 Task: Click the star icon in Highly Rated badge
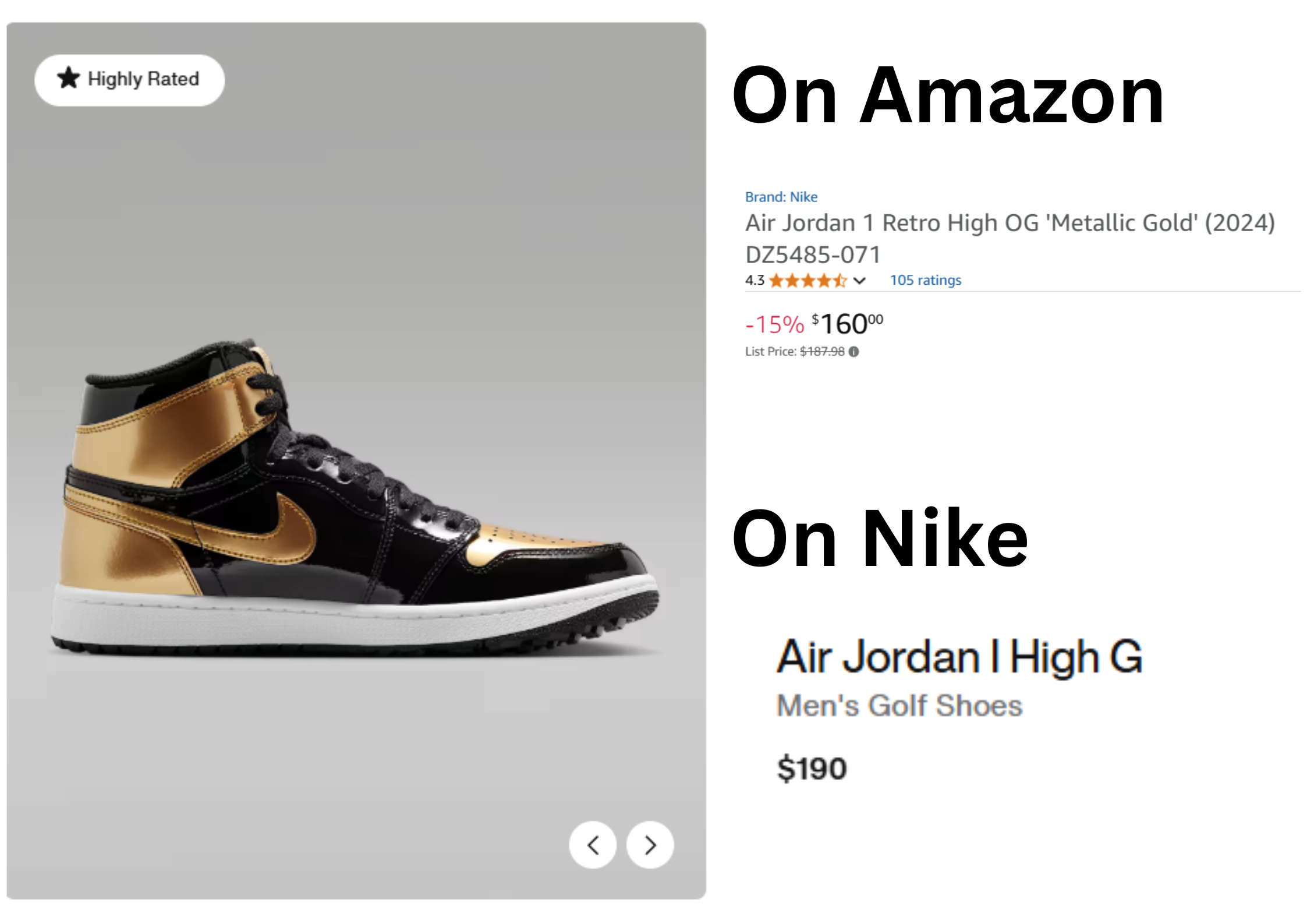pos(69,78)
